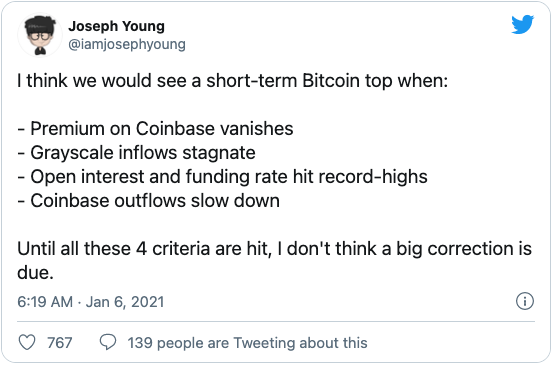This screenshot has height=365, width=554.
Task: Click the Premium on Coinbase vanishes line
Action: pos(155,129)
